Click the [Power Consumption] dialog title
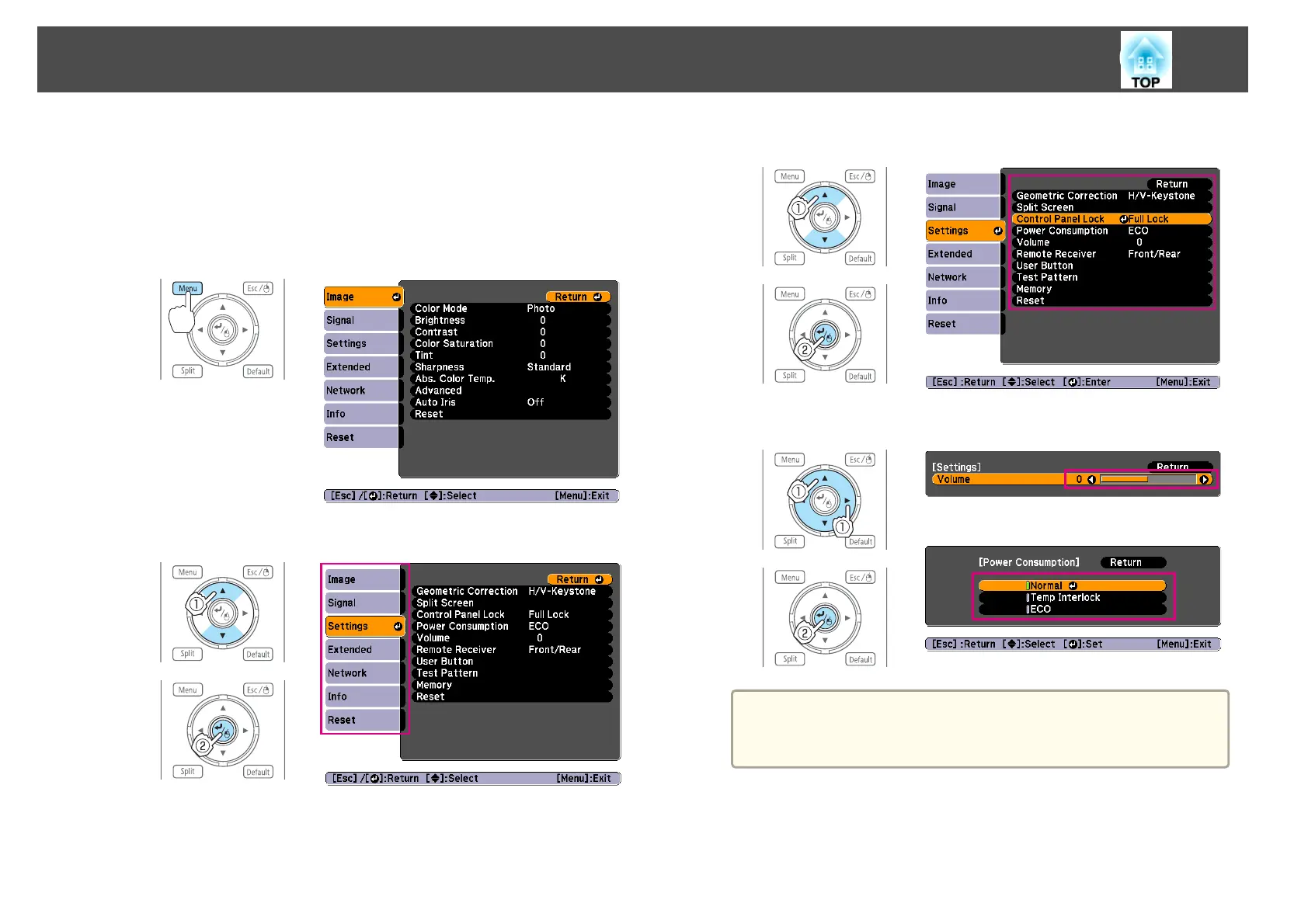Image resolution: width=1308 pixels, height=924 pixels. pos(1028,563)
